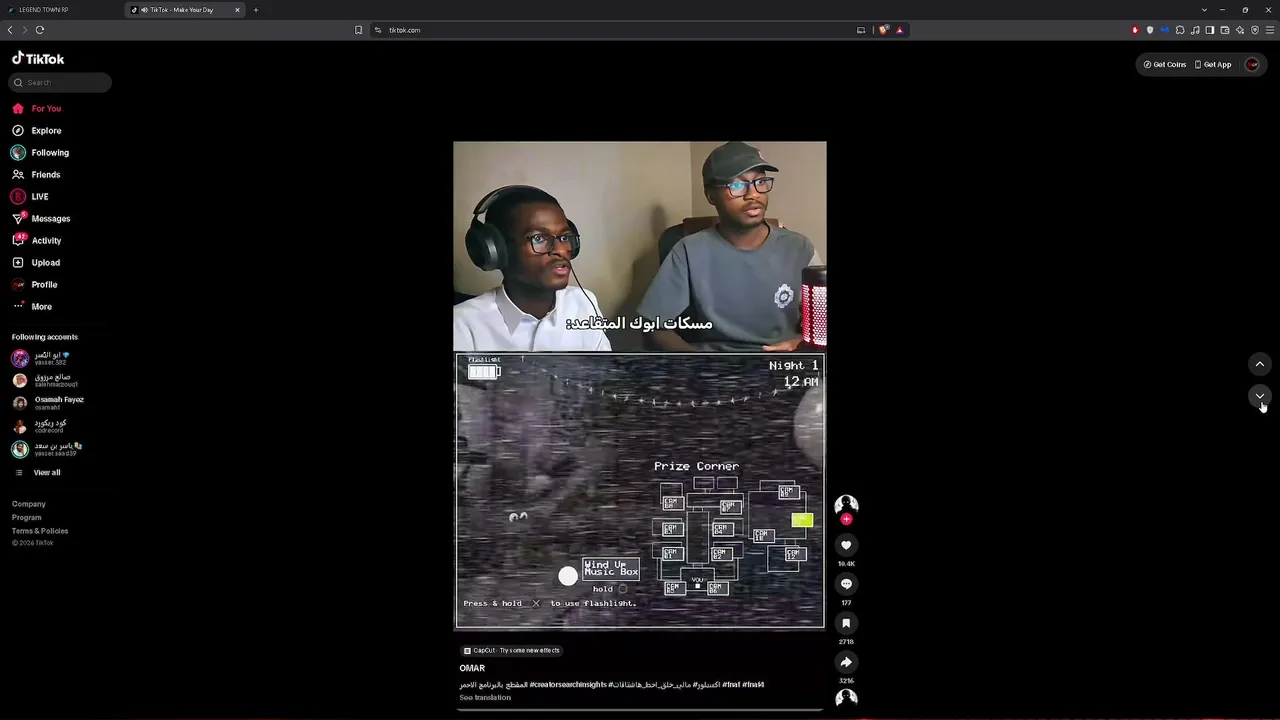
Task: Expand the Program footer section
Action: (x=27, y=517)
